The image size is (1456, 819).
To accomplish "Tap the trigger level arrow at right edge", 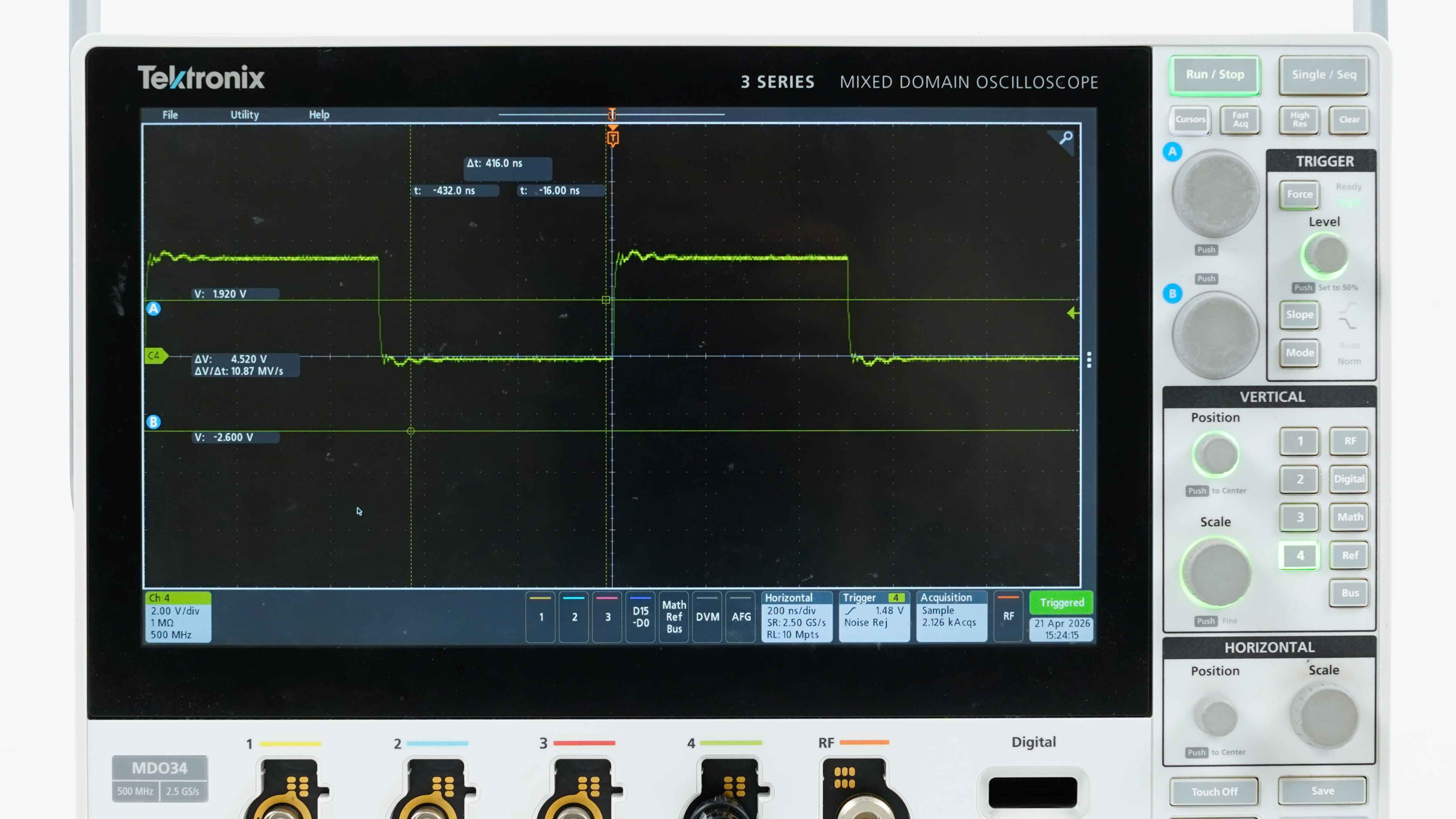I will 1073,313.
